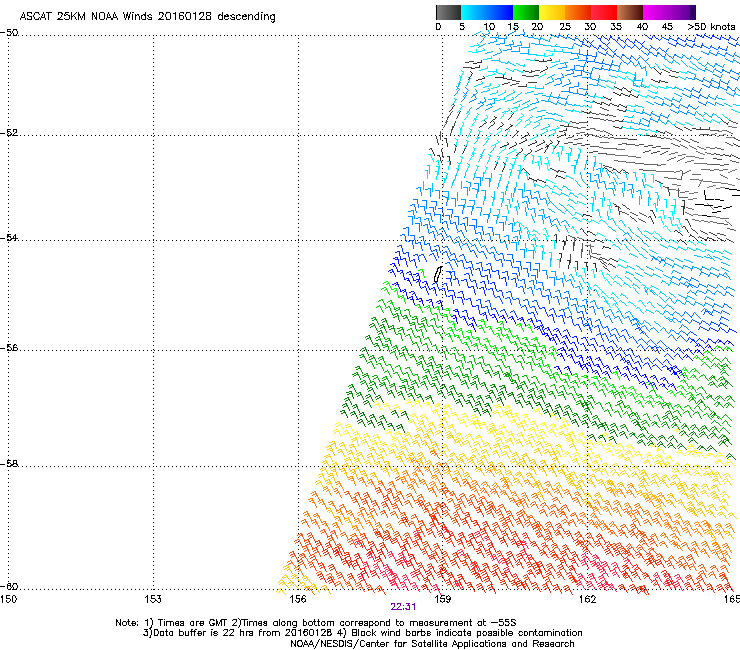
Task: Click the "40" label under the color bar
Action: click(x=642, y=26)
